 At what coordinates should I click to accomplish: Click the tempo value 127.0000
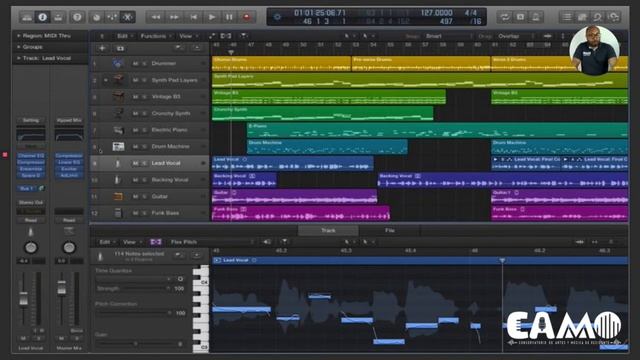436,13
